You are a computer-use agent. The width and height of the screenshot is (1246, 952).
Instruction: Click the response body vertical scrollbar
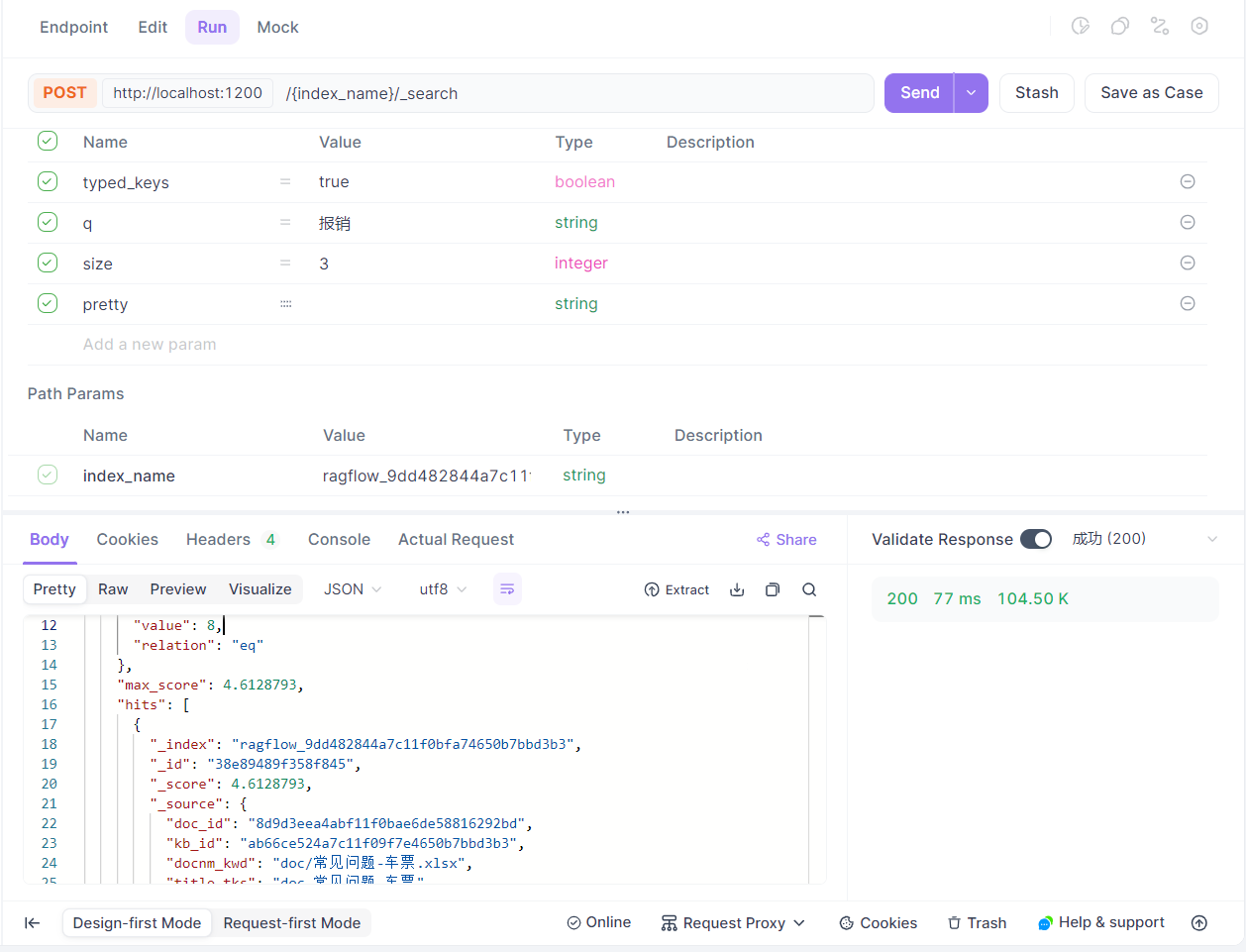point(817,749)
